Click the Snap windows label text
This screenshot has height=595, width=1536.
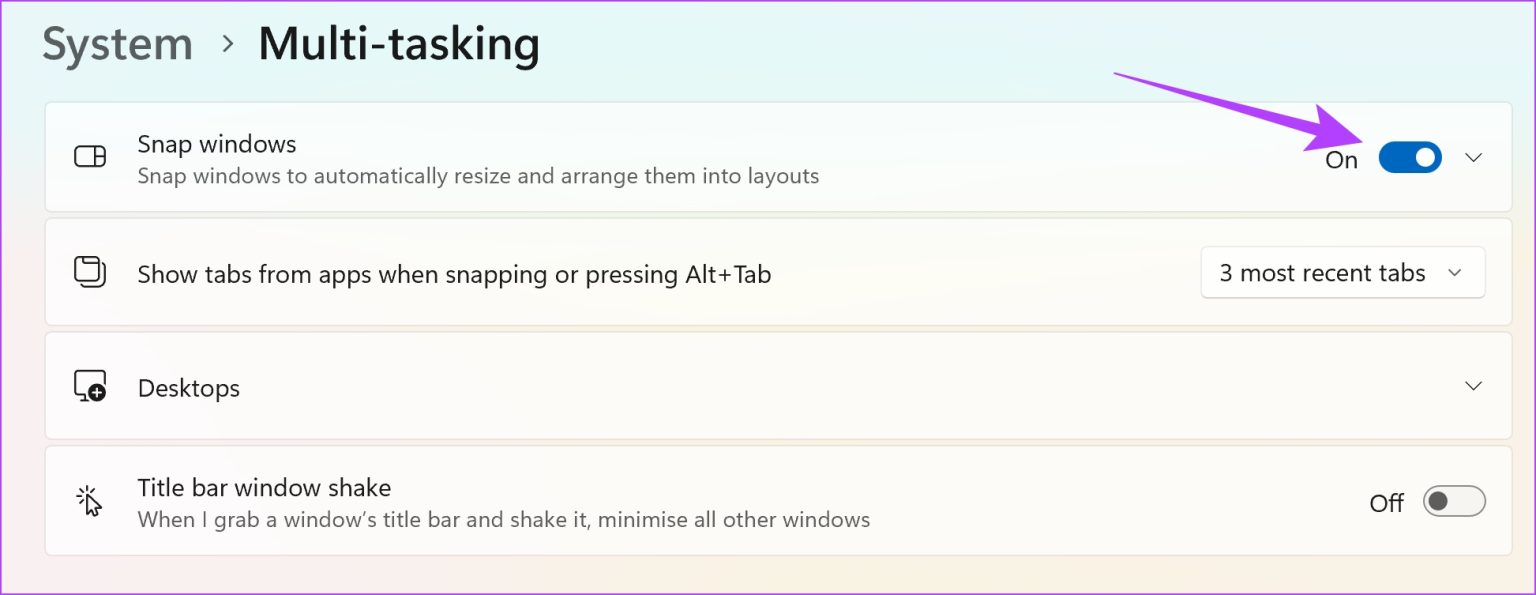[216, 144]
